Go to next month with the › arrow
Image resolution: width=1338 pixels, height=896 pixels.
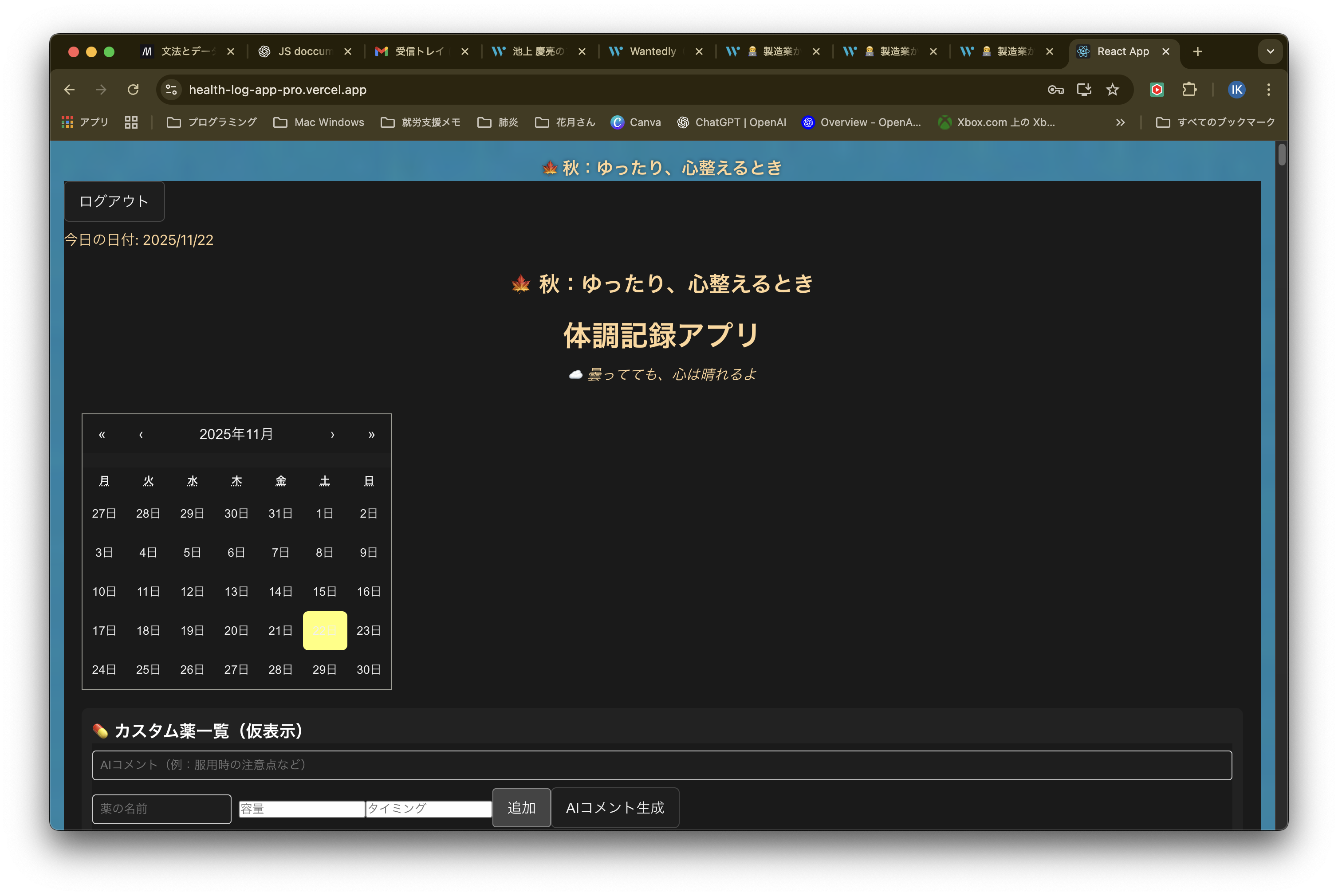tap(333, 434)
